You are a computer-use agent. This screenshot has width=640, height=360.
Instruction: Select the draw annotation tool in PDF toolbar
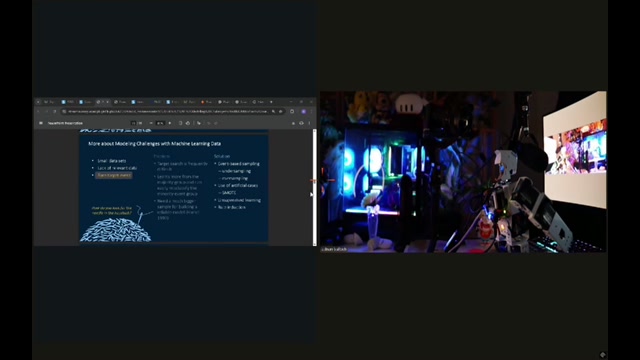point(199,123)
